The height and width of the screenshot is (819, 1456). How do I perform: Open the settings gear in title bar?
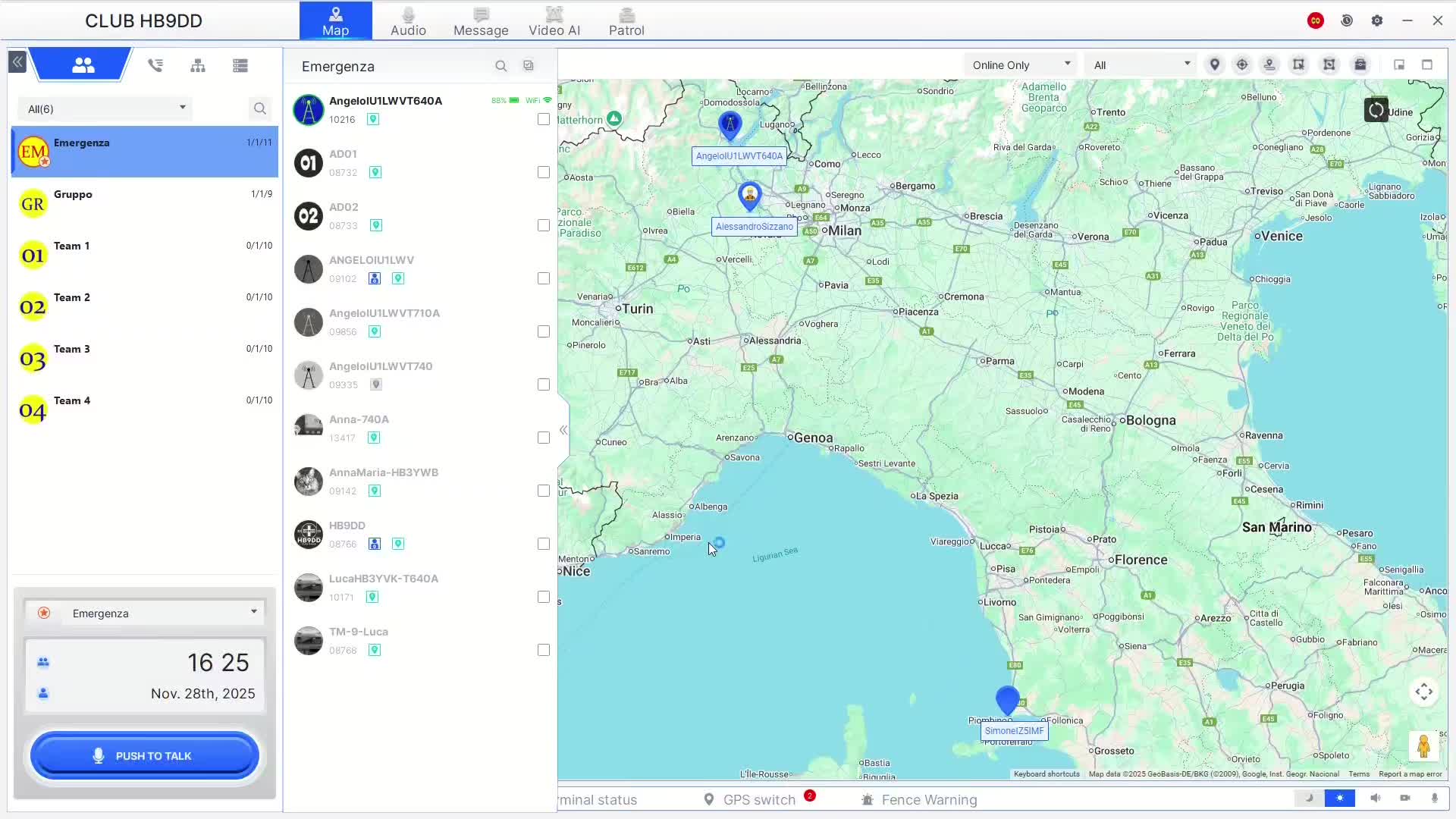click(x=1377, y=21)
